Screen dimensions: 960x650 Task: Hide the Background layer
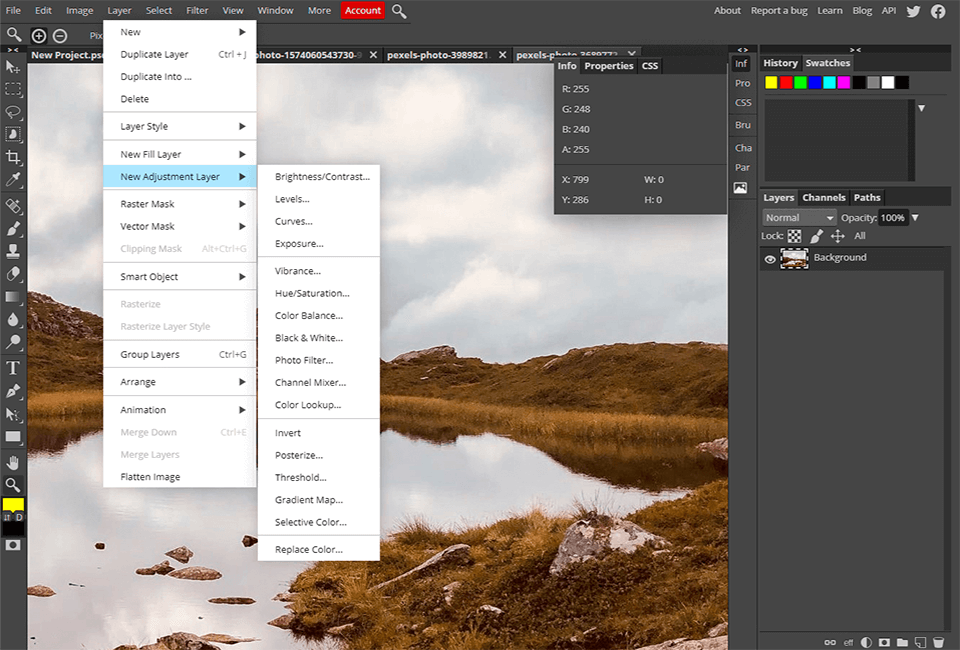[768, 257]
